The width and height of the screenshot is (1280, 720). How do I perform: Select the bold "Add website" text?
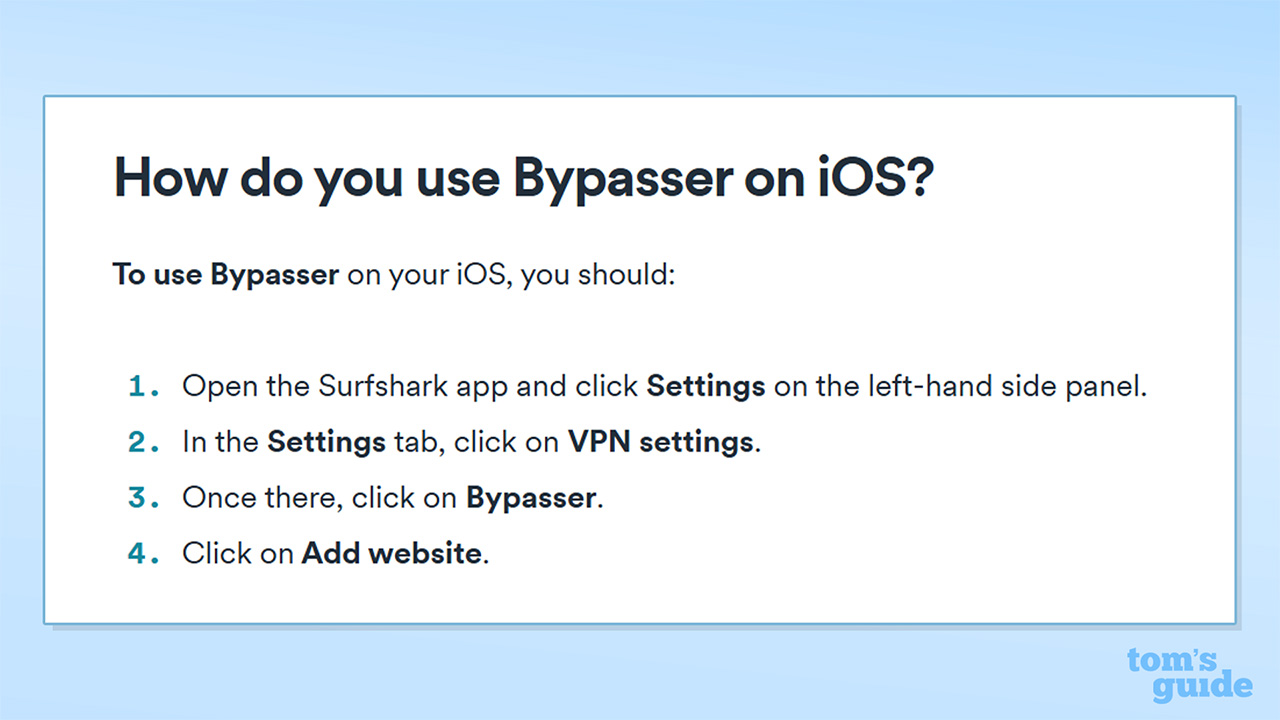(x=392, y=553)
